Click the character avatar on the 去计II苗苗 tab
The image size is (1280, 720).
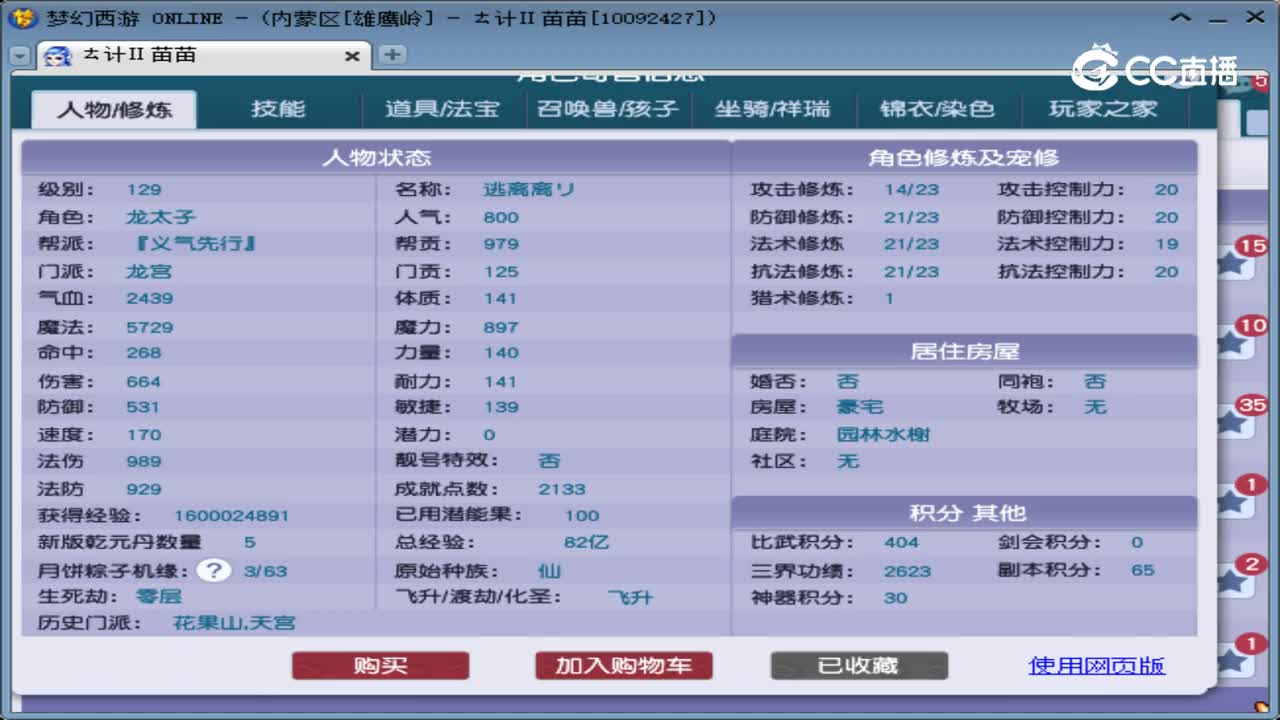[x=55, y=57]
